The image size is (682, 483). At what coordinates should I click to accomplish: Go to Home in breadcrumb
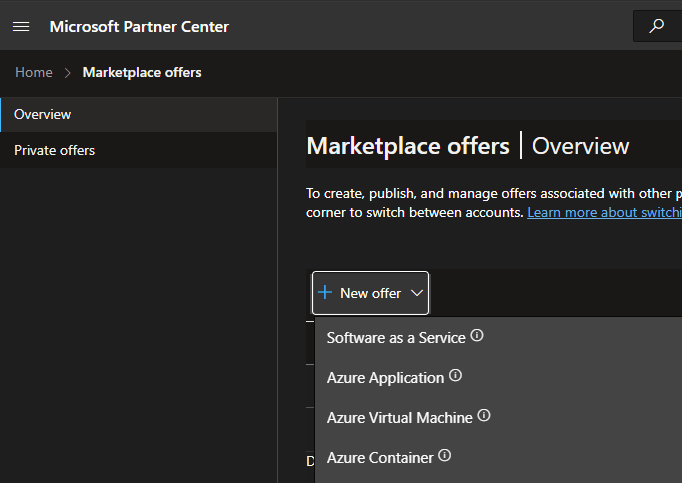[34, 72]
